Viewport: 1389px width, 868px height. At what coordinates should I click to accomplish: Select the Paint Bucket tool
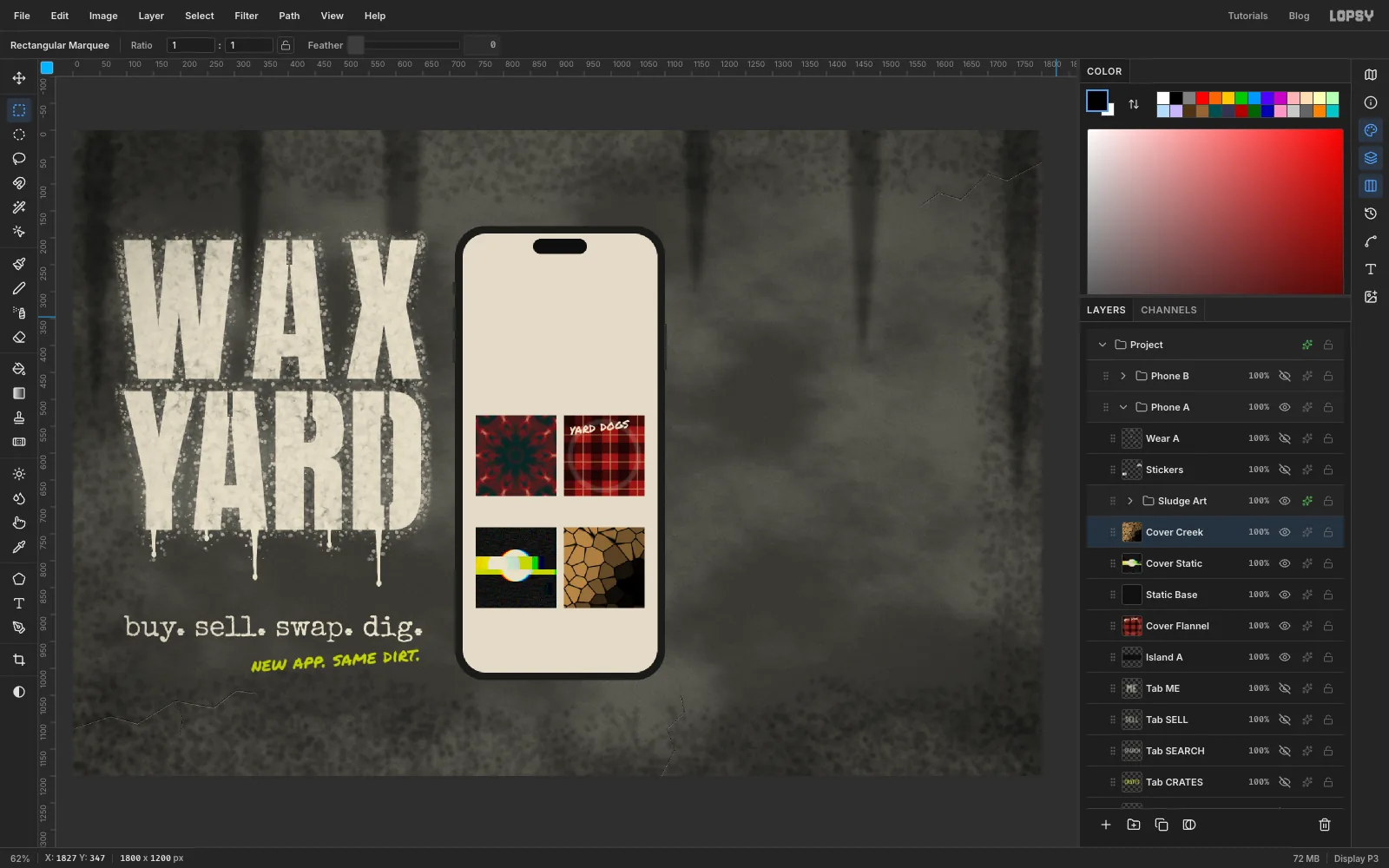pos(19,369)
